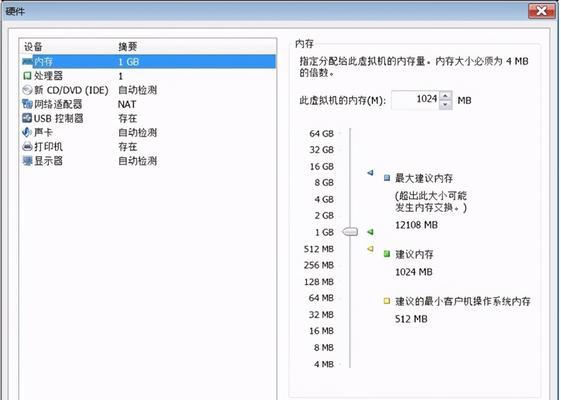This screenshot has width=561, height=400.
Task: Select the 声卡 row
Action: tap(148, 132)
